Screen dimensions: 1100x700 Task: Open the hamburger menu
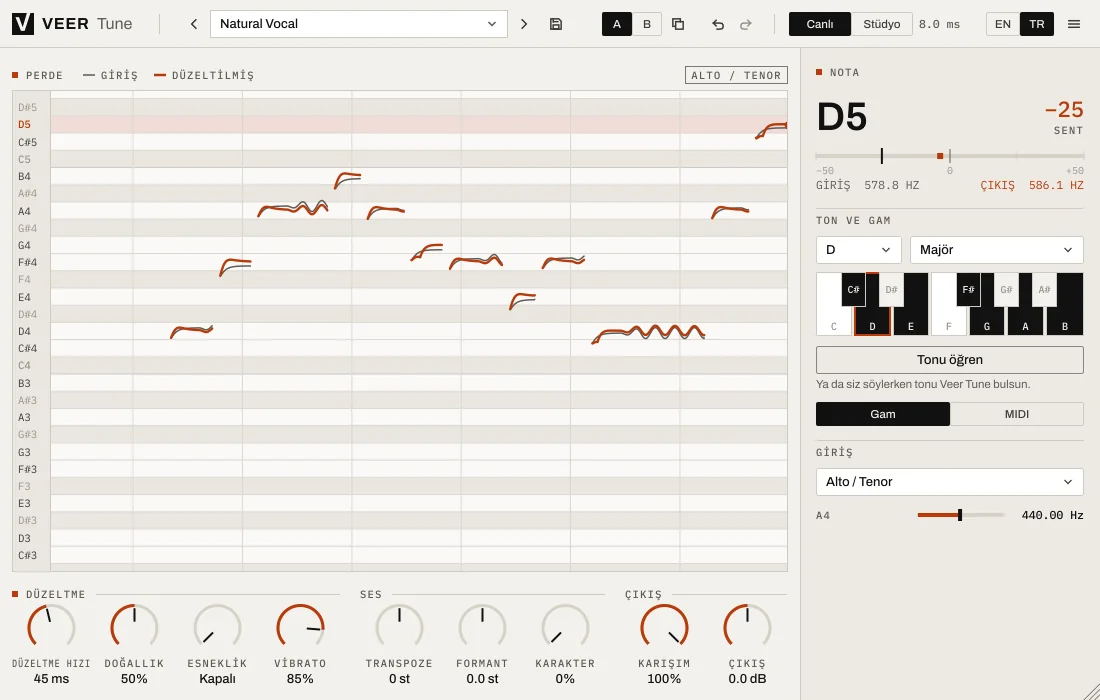pyautogui.click(x=1074, y=24)
